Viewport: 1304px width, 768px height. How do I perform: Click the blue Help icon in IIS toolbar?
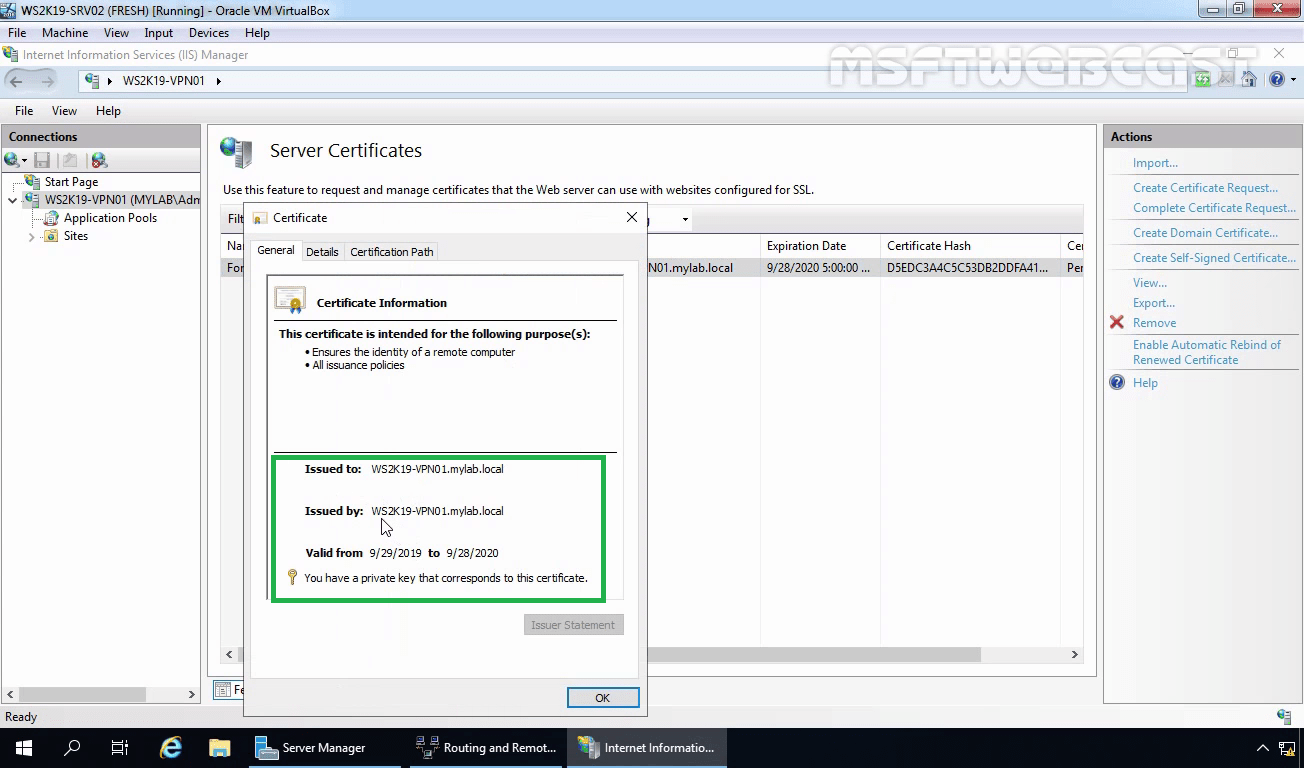pos(1276,80)
